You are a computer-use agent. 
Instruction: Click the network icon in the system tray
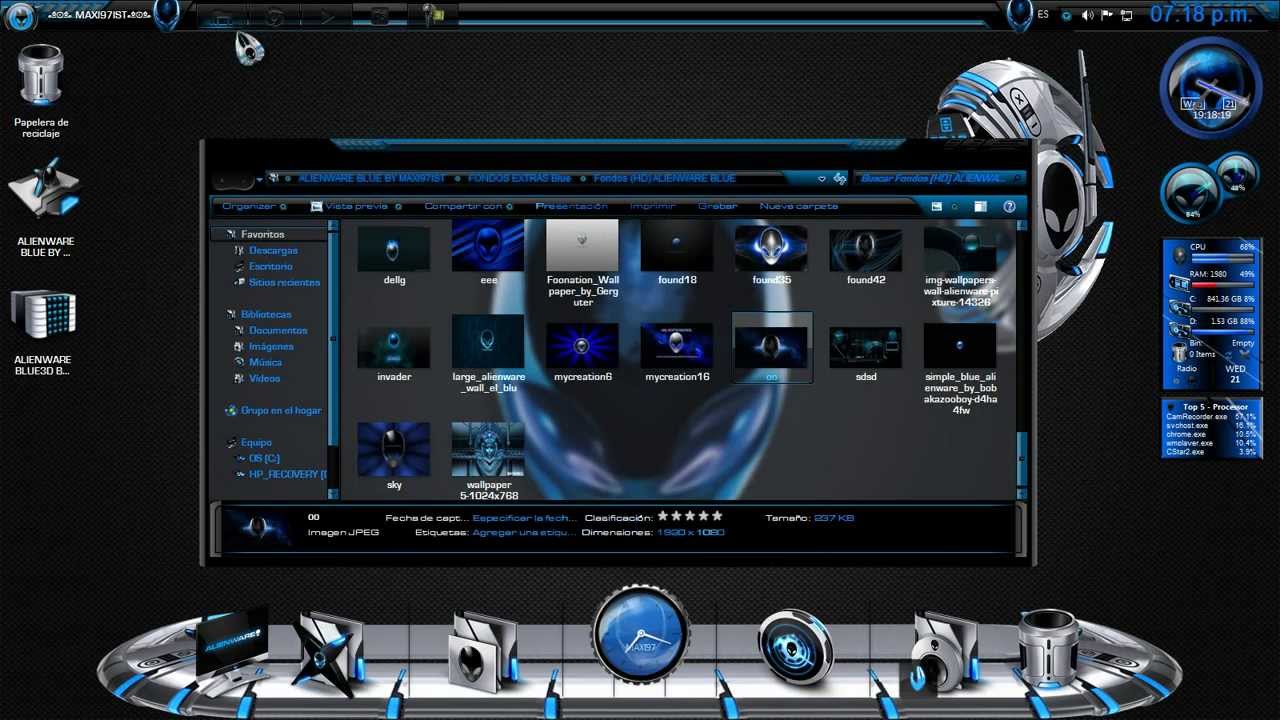click(x=1127, y=15)
